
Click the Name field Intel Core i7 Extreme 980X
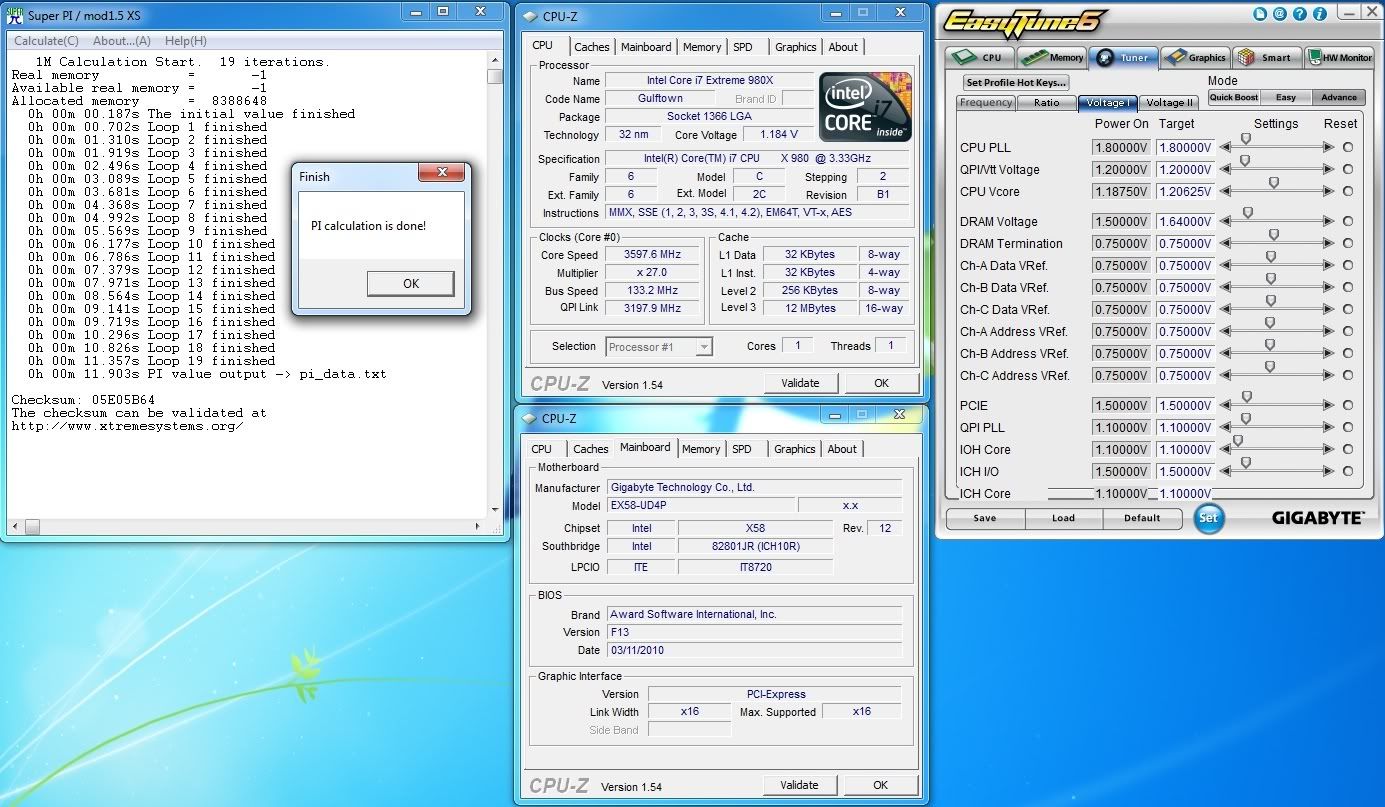[x=709, y=81]
